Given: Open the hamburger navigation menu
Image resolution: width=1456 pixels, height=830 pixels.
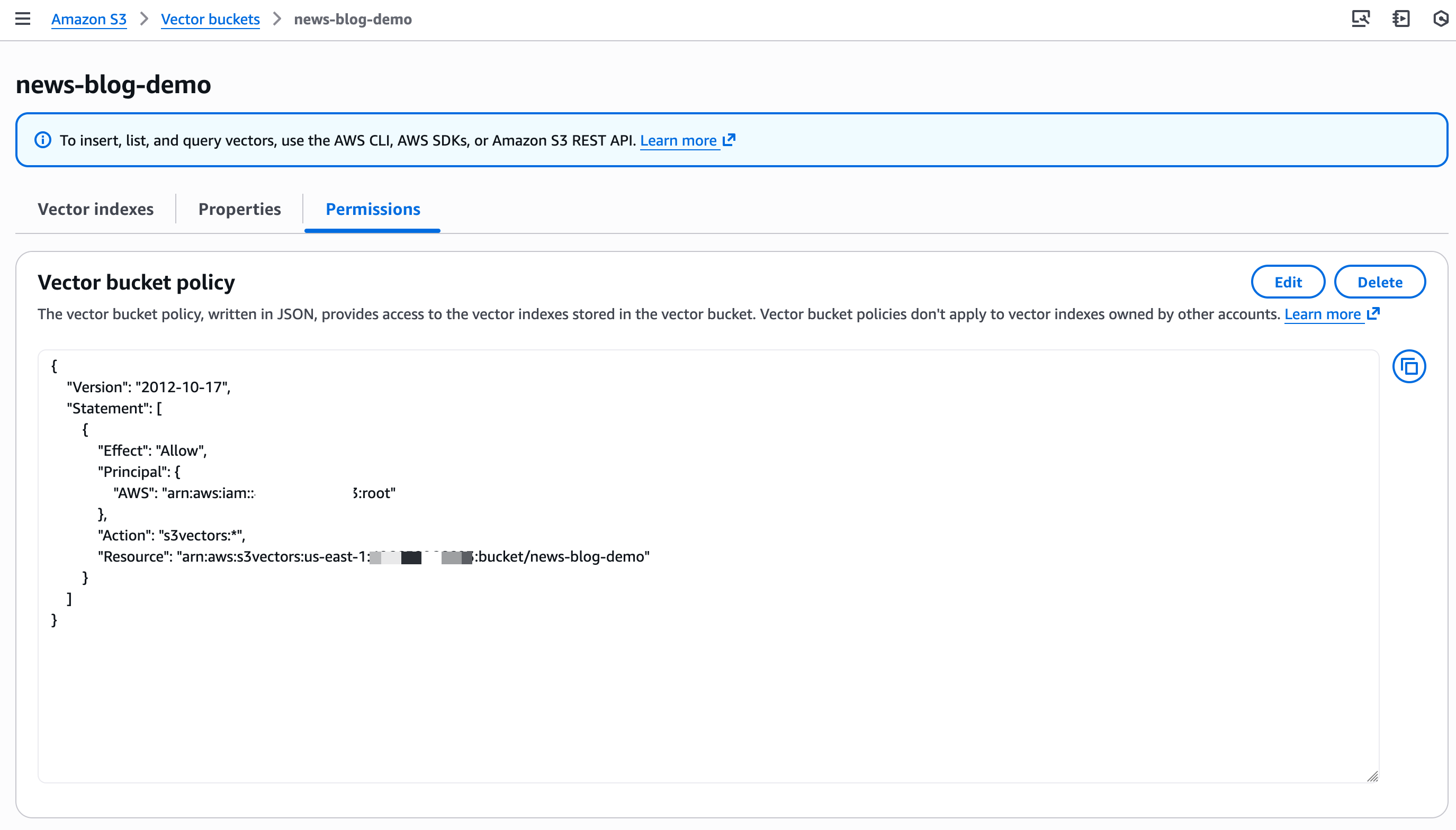Looking at the screenshot, I should point(23,19).
